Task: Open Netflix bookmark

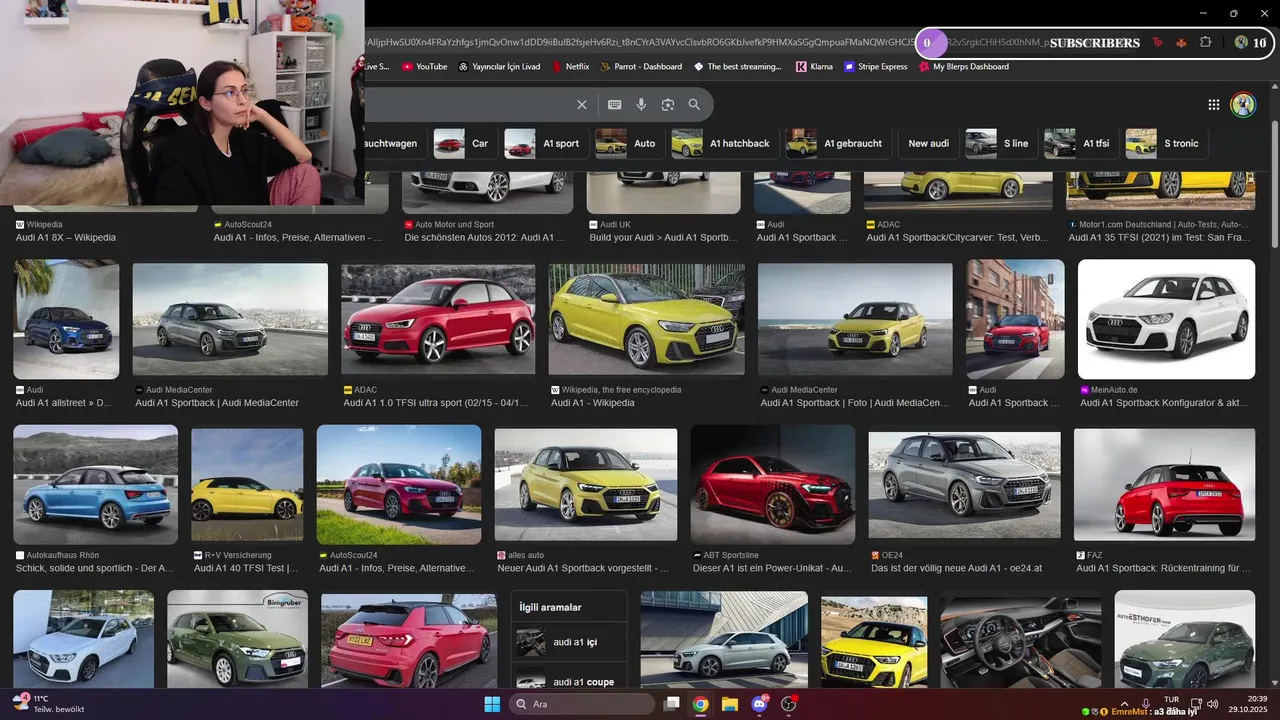Action: pyautogui.click(x=570, y=67)
